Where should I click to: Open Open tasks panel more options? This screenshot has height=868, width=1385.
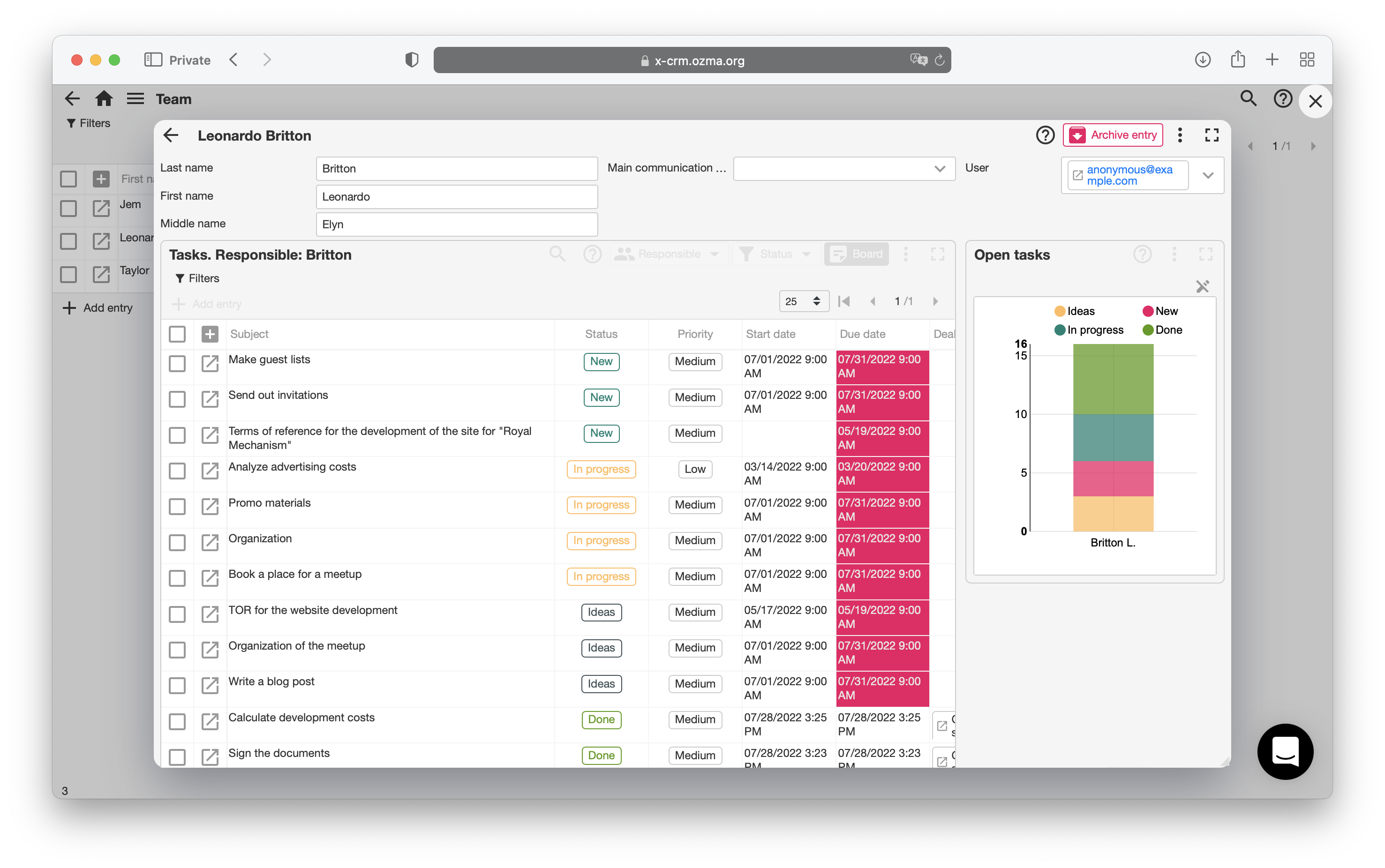click(1174, 254)
